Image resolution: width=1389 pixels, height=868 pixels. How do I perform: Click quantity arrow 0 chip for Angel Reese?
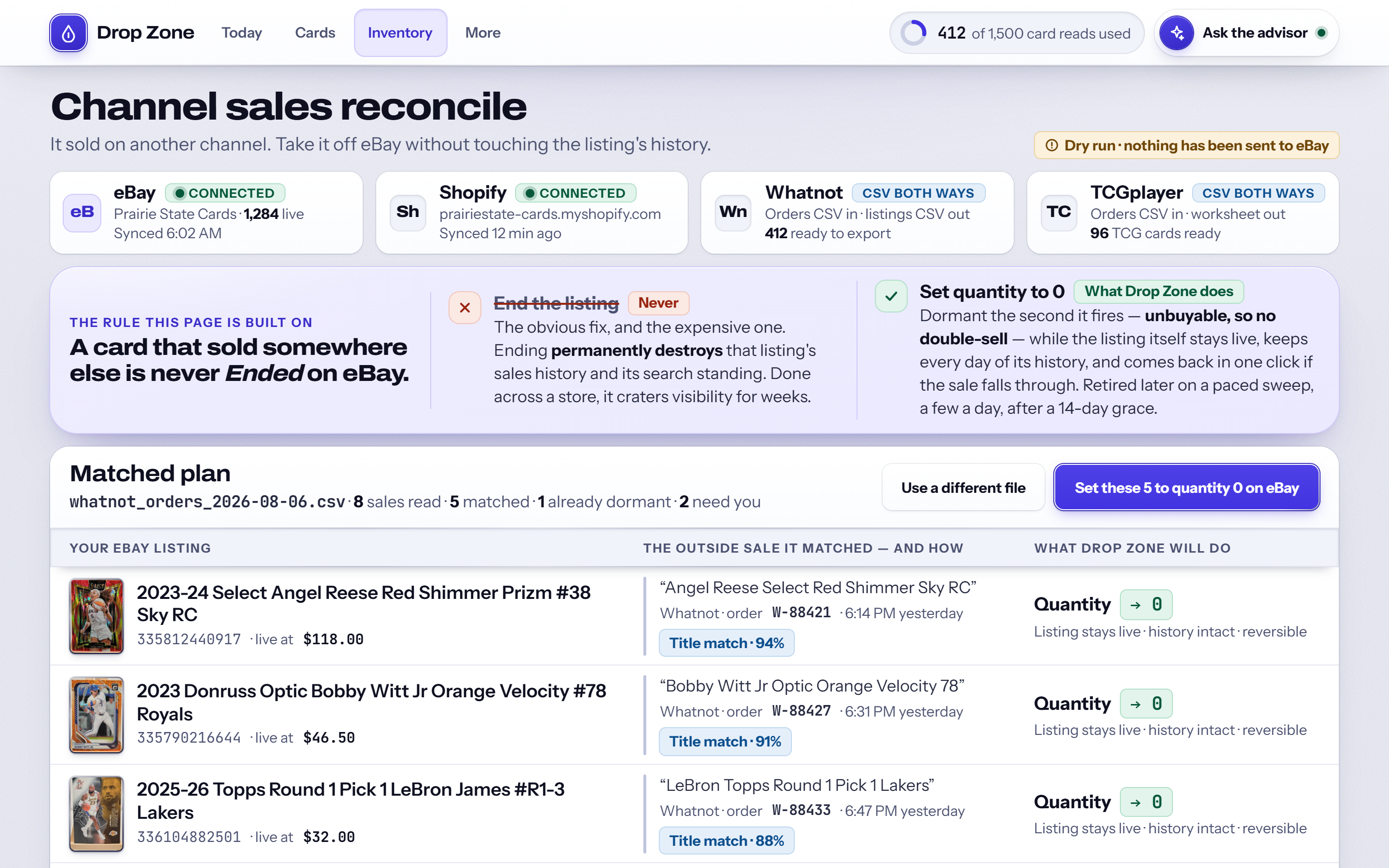(1145, 605)
